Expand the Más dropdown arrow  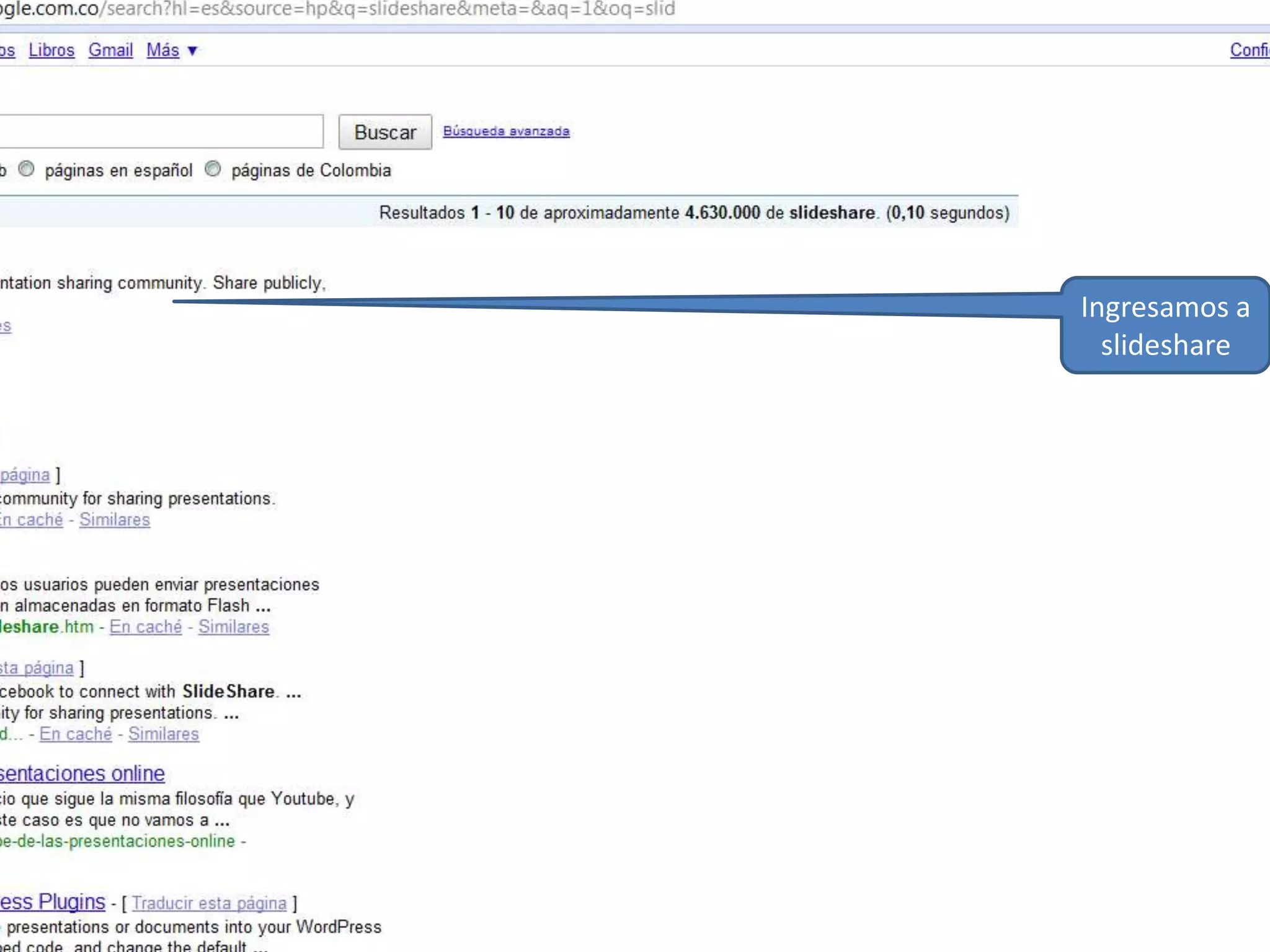[x=192, y=51]
